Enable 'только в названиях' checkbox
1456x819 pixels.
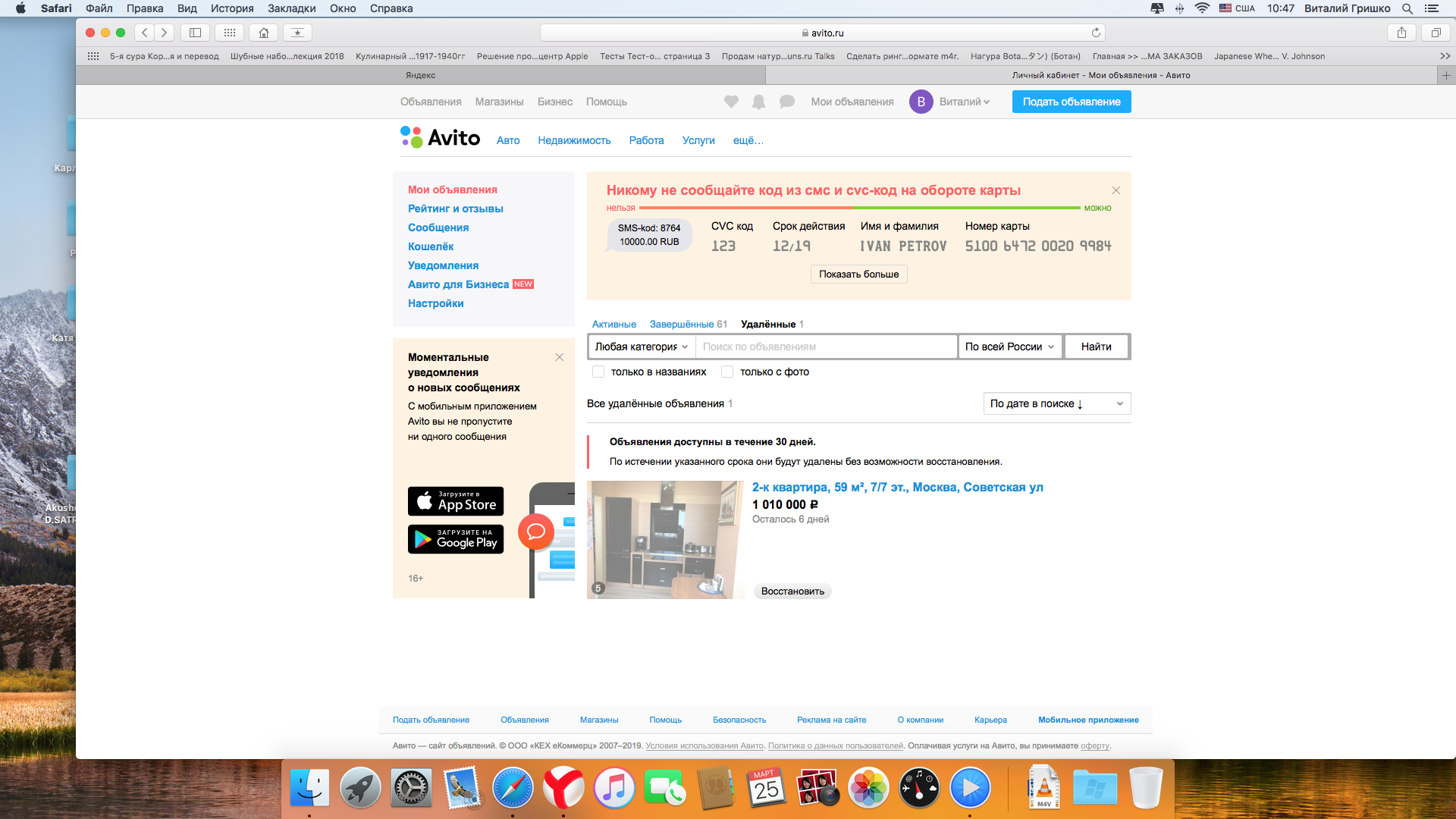coord(598,372)
